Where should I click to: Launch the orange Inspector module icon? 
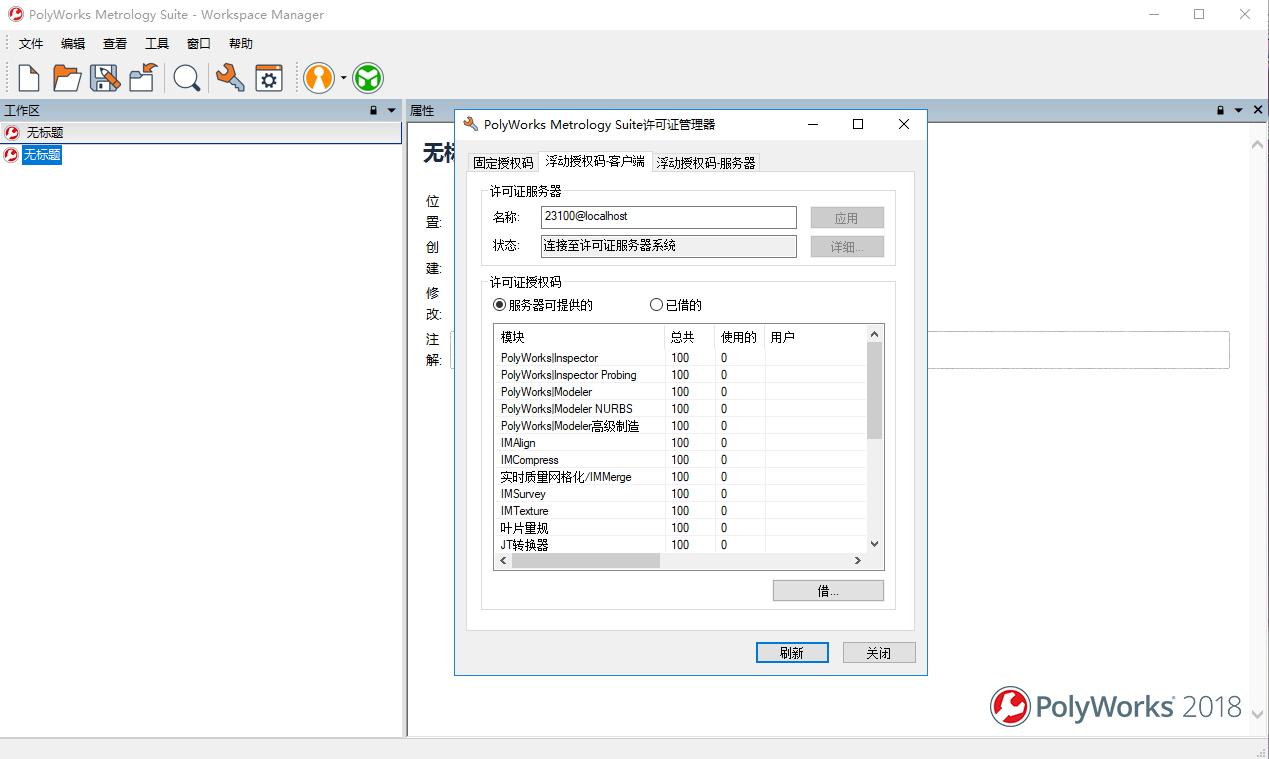[319, 78]
